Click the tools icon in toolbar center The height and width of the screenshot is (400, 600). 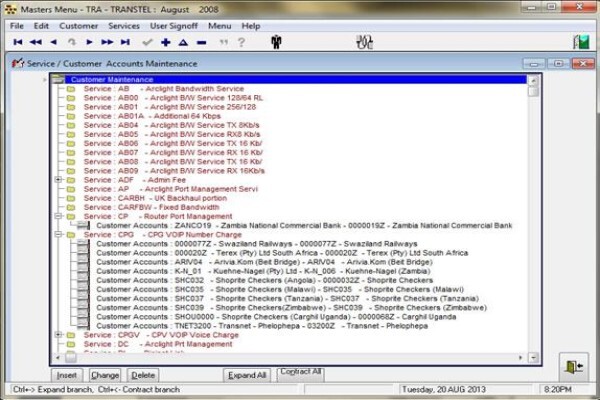pos(364,42)
